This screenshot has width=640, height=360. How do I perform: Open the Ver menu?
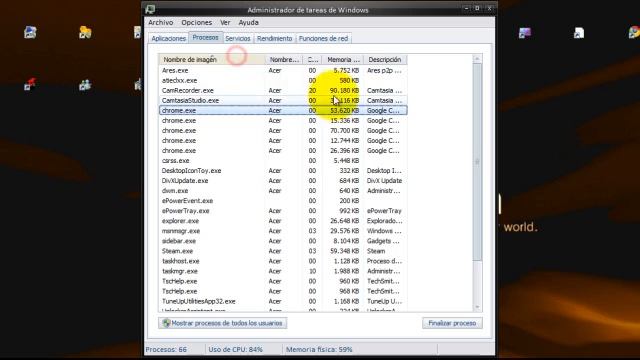pyautogui.click(x=225, y=22)
